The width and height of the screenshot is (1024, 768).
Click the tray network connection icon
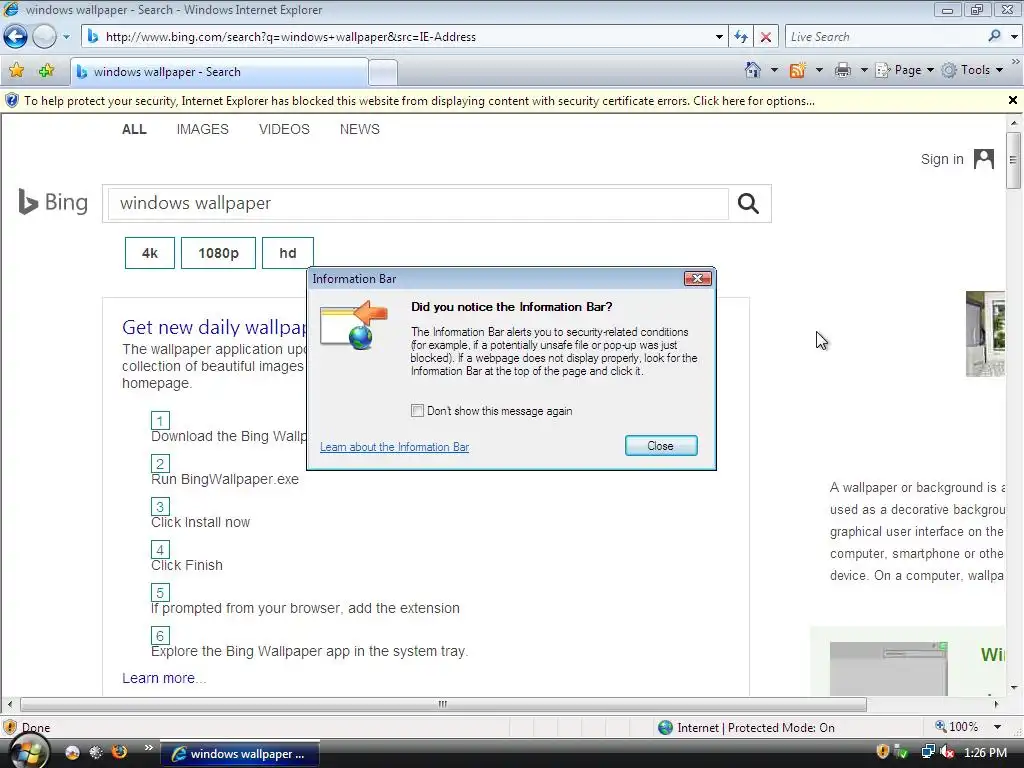927,752
